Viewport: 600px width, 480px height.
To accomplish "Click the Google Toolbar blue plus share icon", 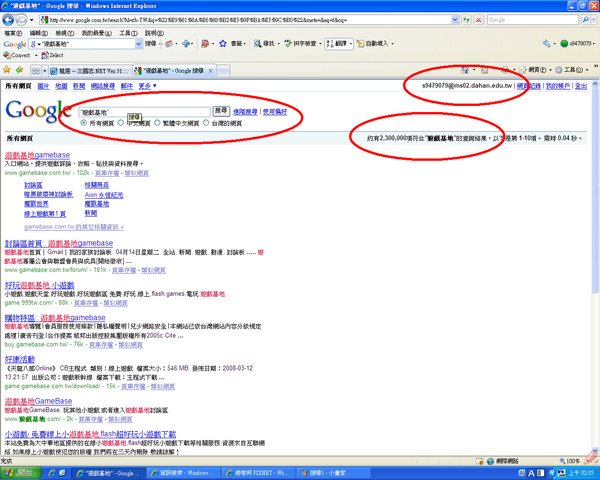I will tap(186, 44).
